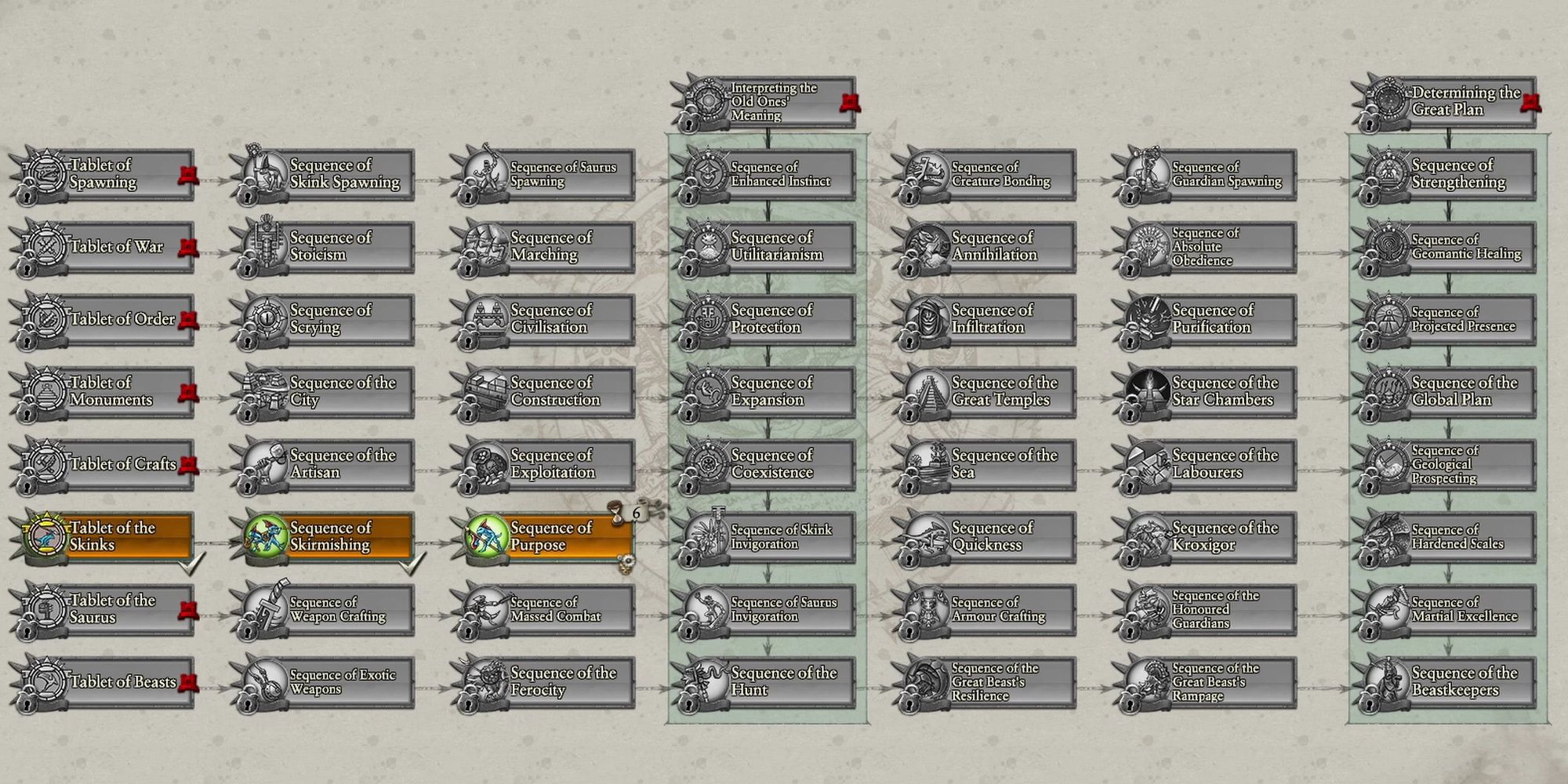
Task: Click the Tablet of War crossed-swords icon
Action: click(x=45, y=245)
